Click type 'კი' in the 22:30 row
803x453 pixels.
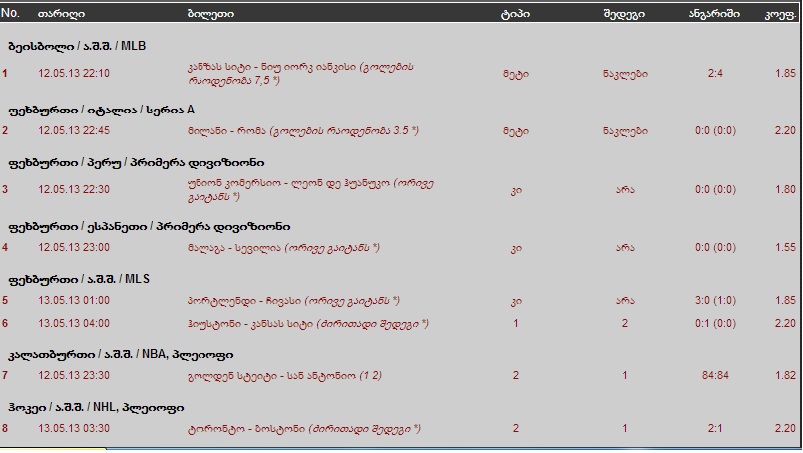tap(516, 190)
